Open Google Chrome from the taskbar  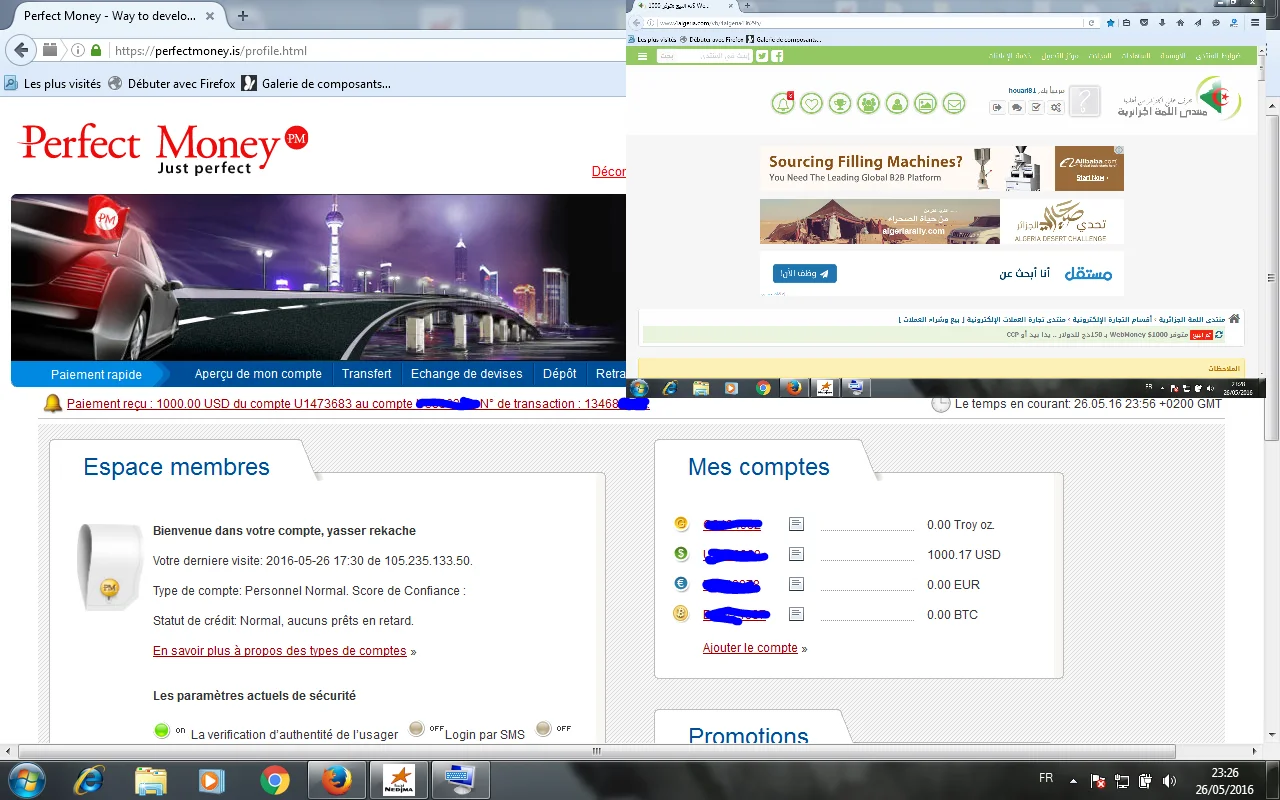click(275, 780)
